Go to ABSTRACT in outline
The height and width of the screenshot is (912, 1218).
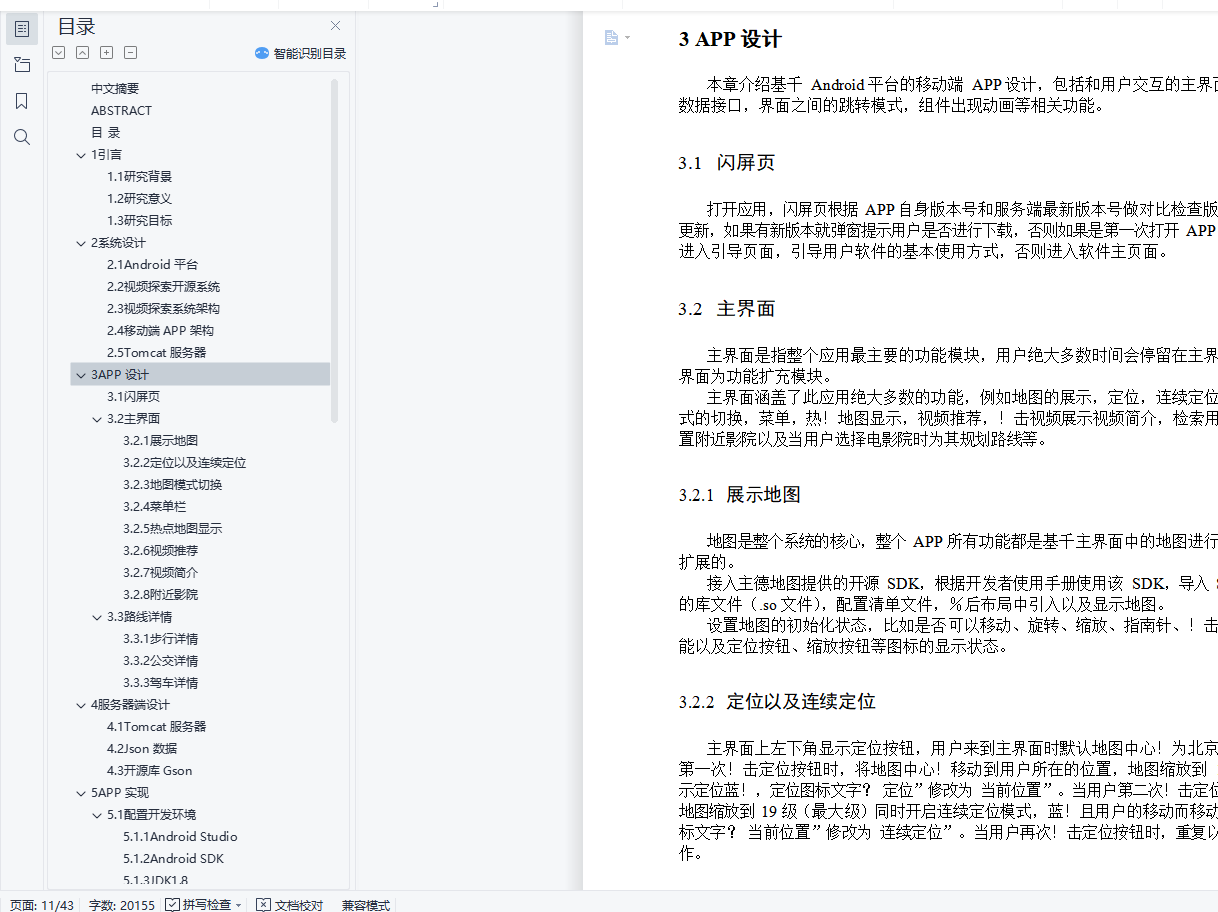click(x=121, y=110)
